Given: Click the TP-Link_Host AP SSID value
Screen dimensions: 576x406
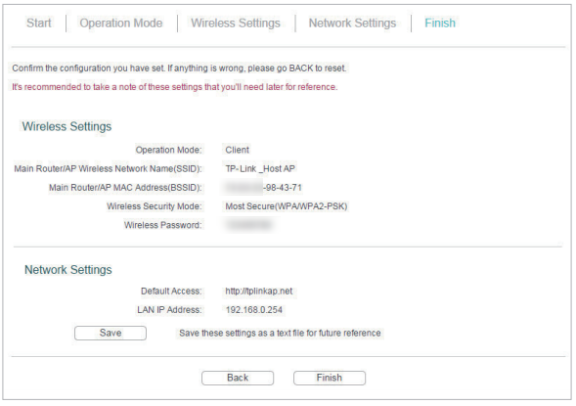Looking at the screenshot, I should click(260, 168).
